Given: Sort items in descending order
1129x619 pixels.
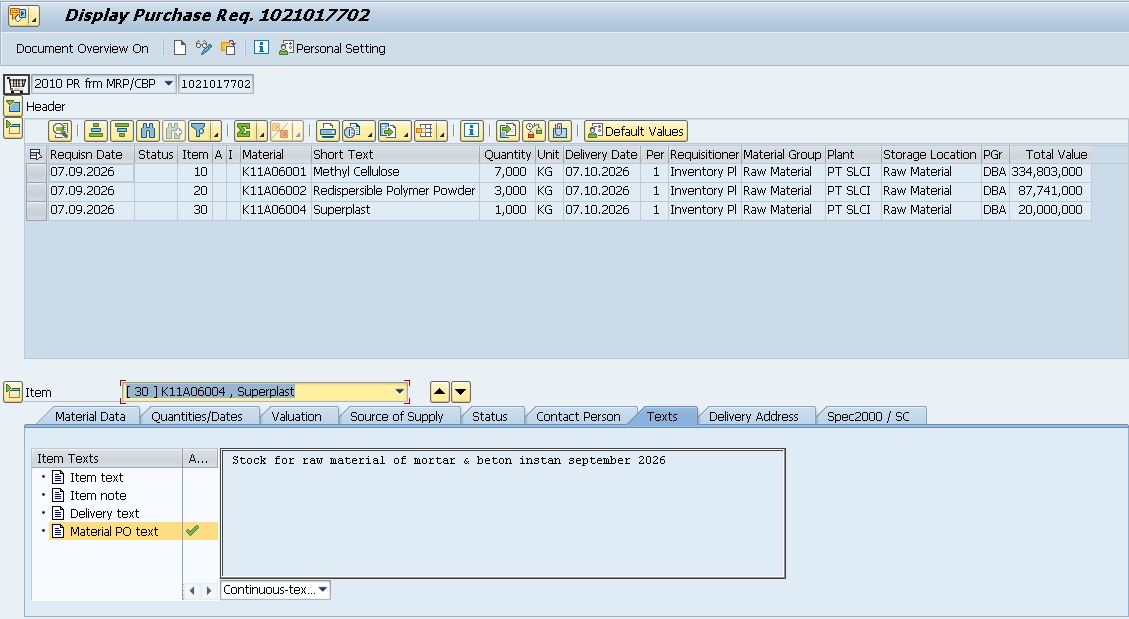Looking at the screenshot, I should click(122, 131).
